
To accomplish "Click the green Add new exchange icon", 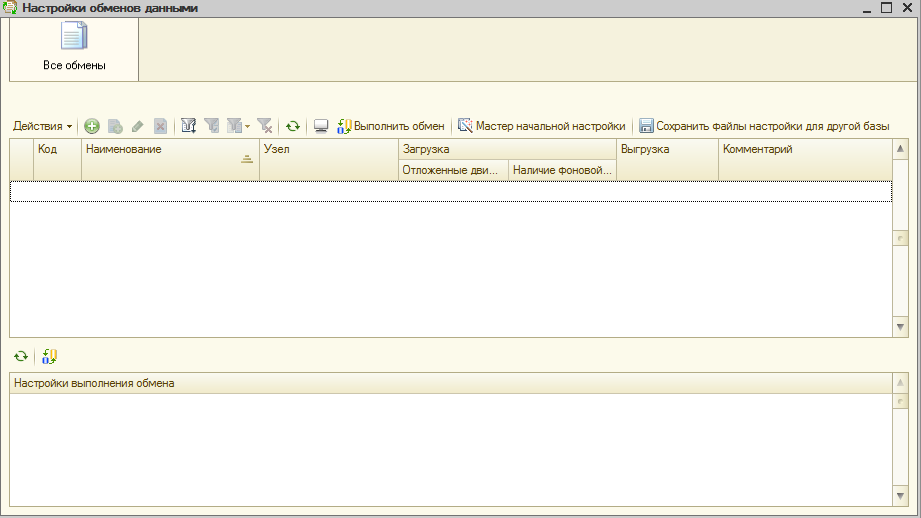I will 92,126.
